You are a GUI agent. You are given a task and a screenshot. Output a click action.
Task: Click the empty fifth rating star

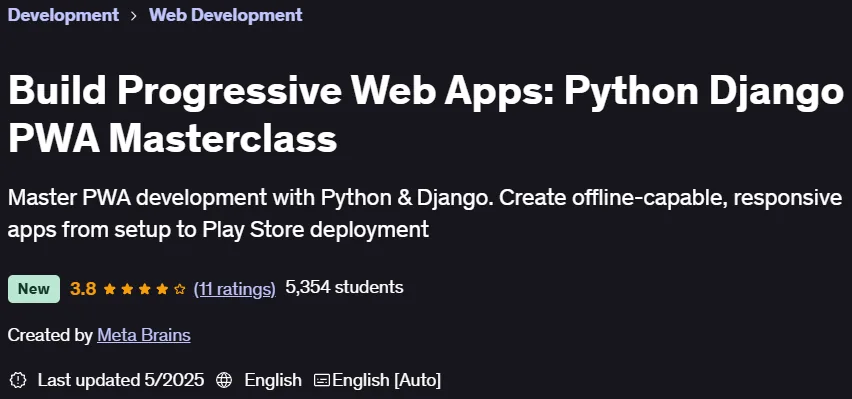tap(179, 289)
